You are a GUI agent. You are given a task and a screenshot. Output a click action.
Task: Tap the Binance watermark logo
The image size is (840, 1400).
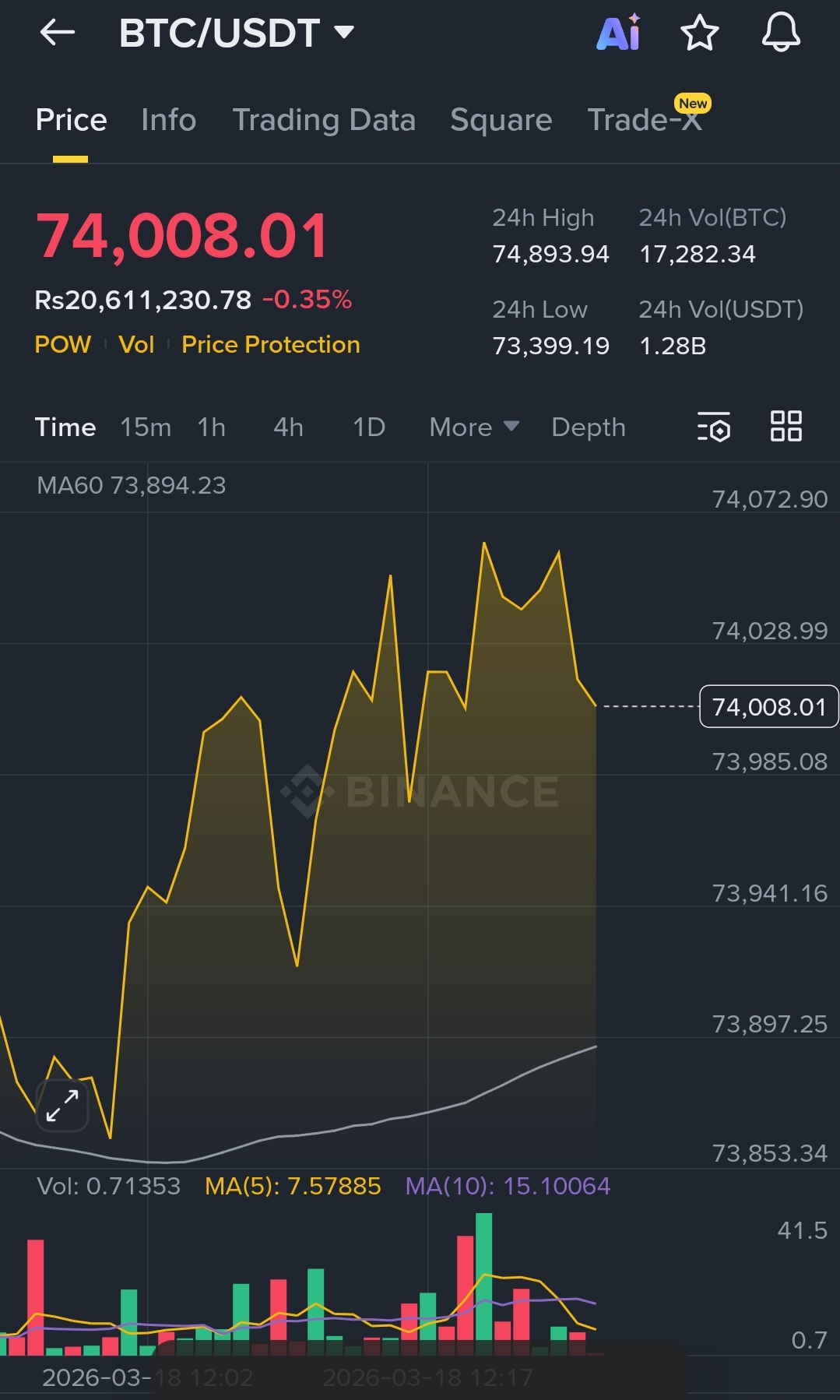(420, 791)
